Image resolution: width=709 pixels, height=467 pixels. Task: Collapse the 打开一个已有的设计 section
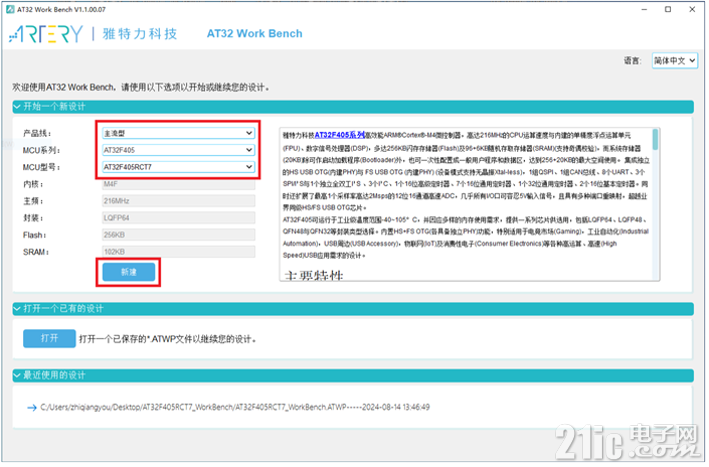pyautogui.click(x=17, y=310)
